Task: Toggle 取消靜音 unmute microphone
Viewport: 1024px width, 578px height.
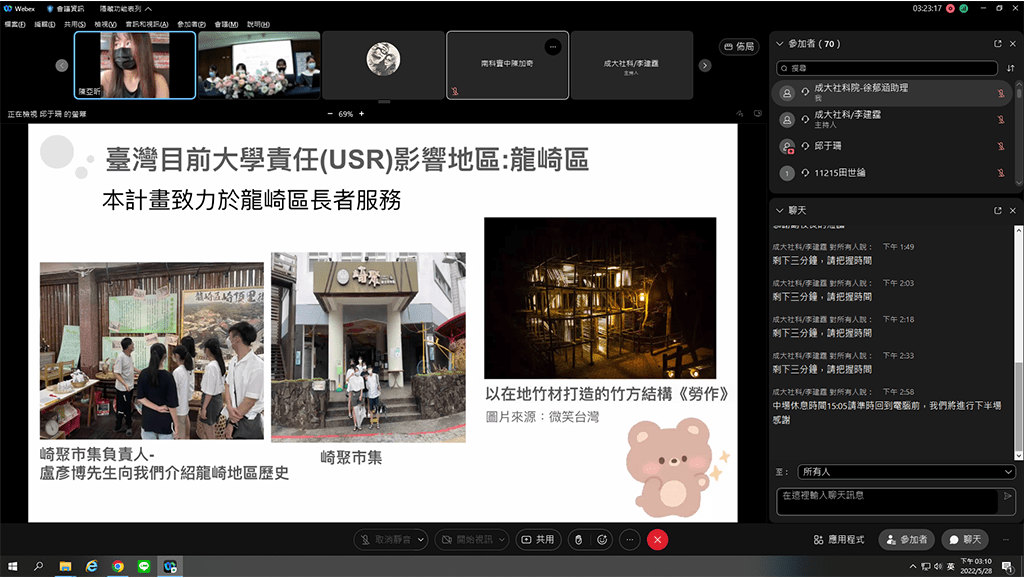Action: 387,539
